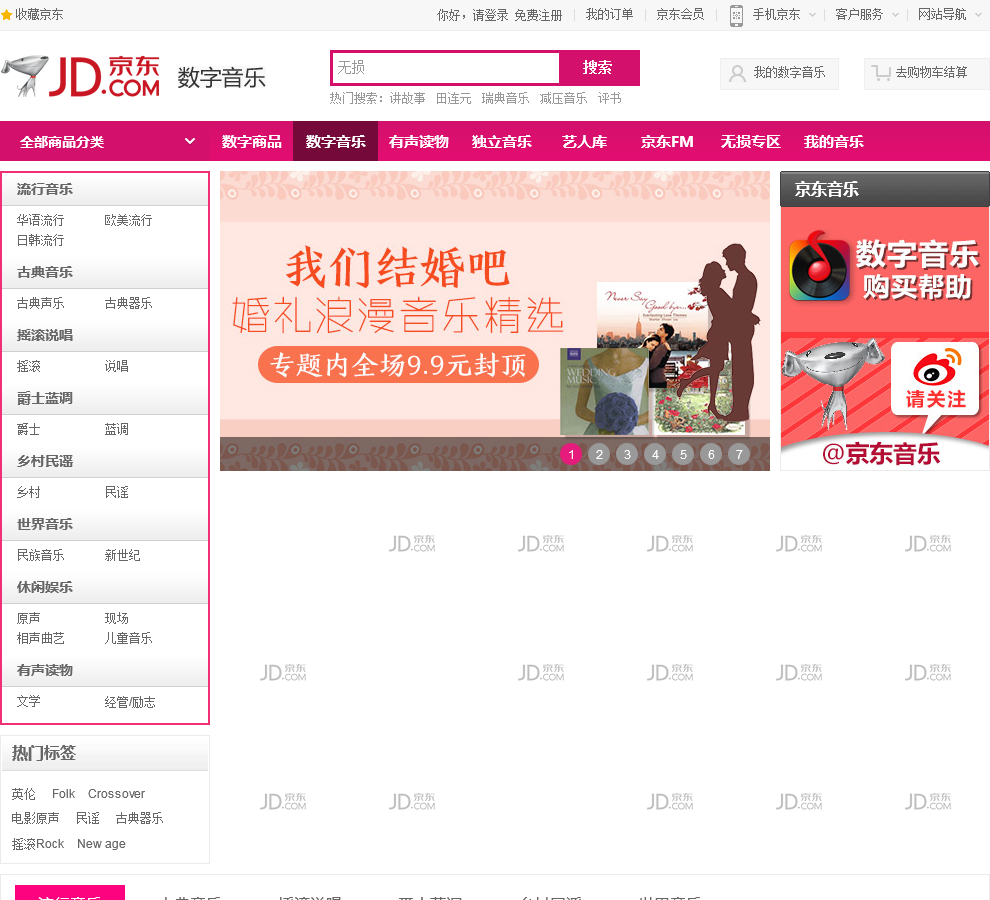Click the 搜索 search button
Image resolution: width=990 pixels, height=900 pixels.
click(x=599, y=68)
